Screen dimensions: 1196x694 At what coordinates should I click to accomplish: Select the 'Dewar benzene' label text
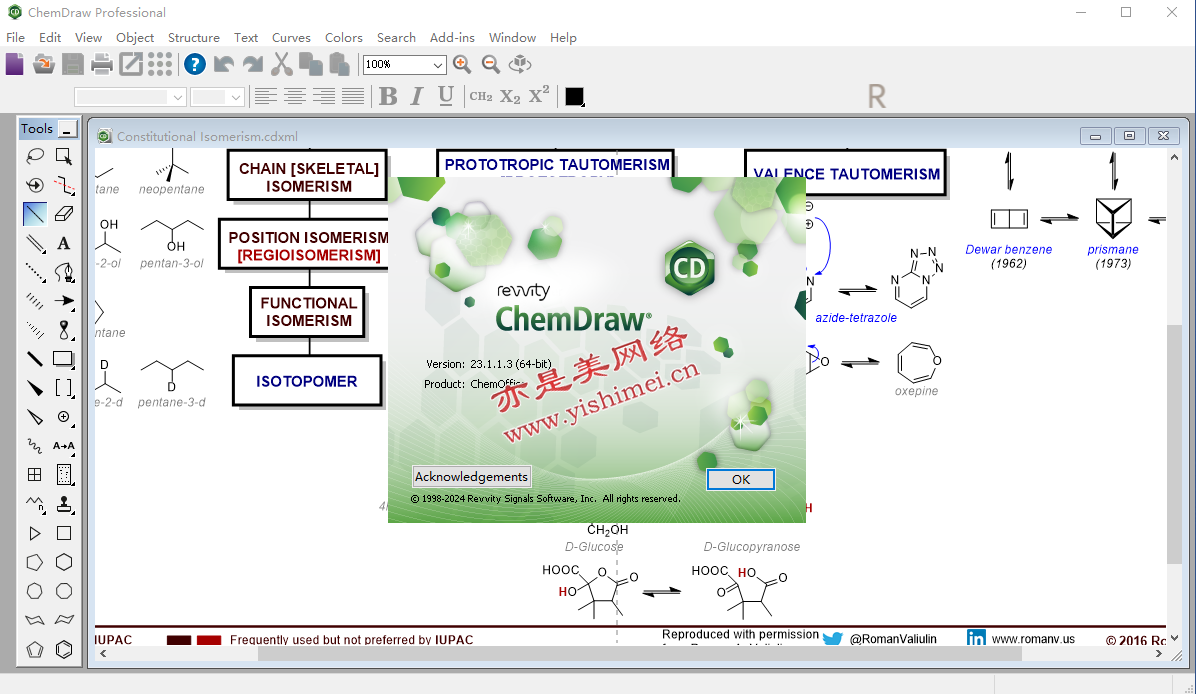tap(1008, 249)
